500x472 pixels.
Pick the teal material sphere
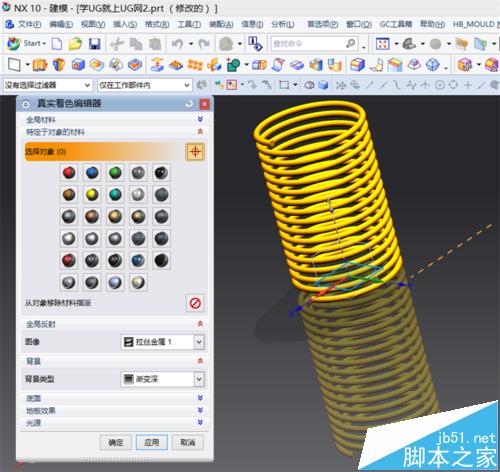tap(115, 195)
